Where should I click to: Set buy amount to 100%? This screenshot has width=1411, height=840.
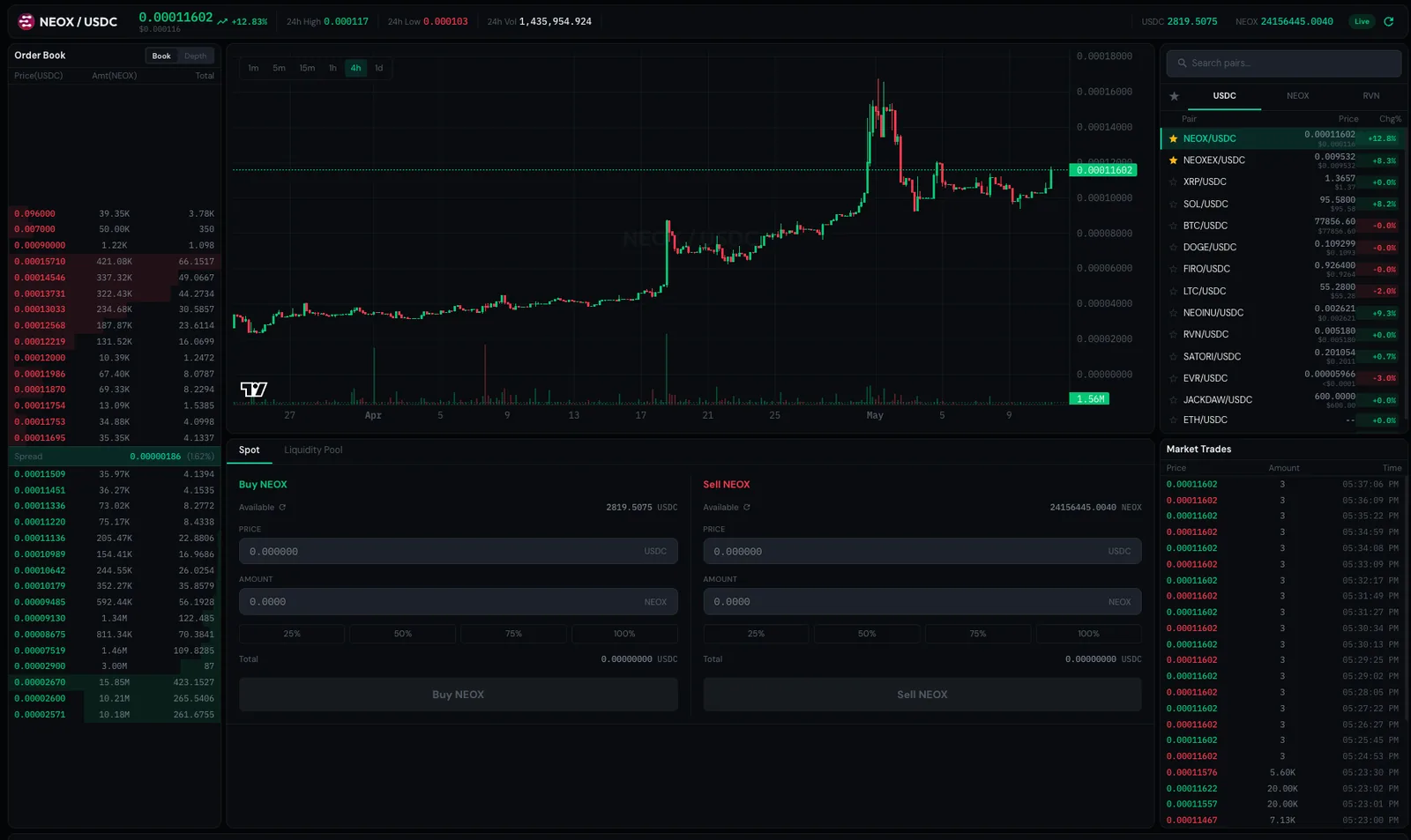(624, 634)
